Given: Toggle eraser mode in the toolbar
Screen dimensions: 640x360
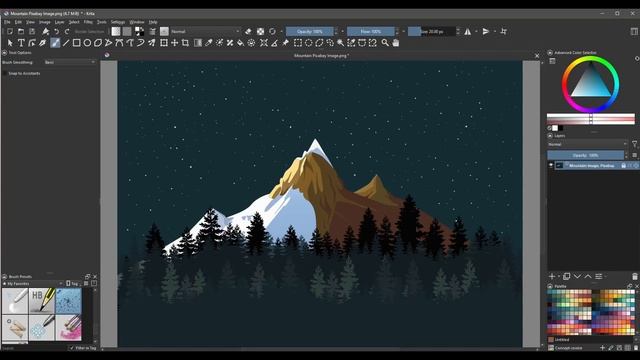Looking at the screenshot, I should [x=248, y=31].
